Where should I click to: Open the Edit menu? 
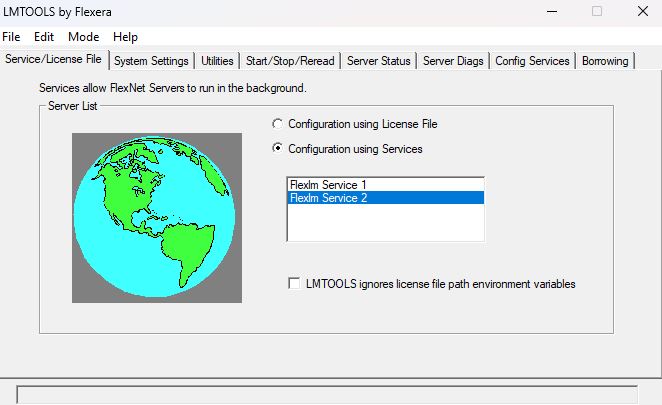tap(43, 36)
